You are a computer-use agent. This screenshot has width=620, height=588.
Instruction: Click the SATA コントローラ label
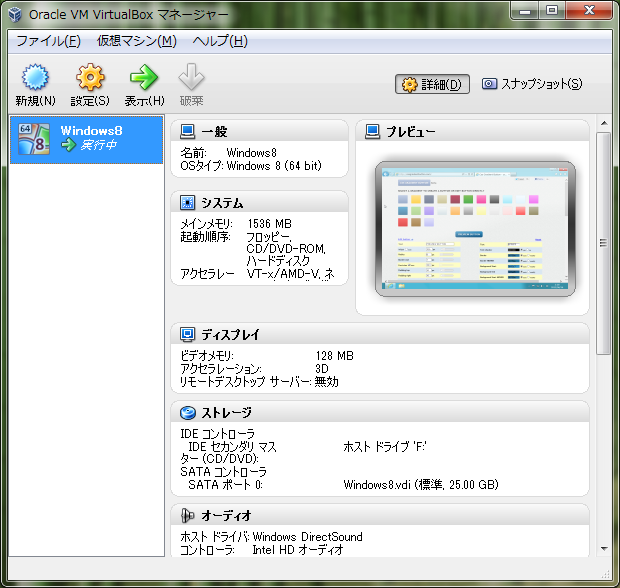pos(223,472)
